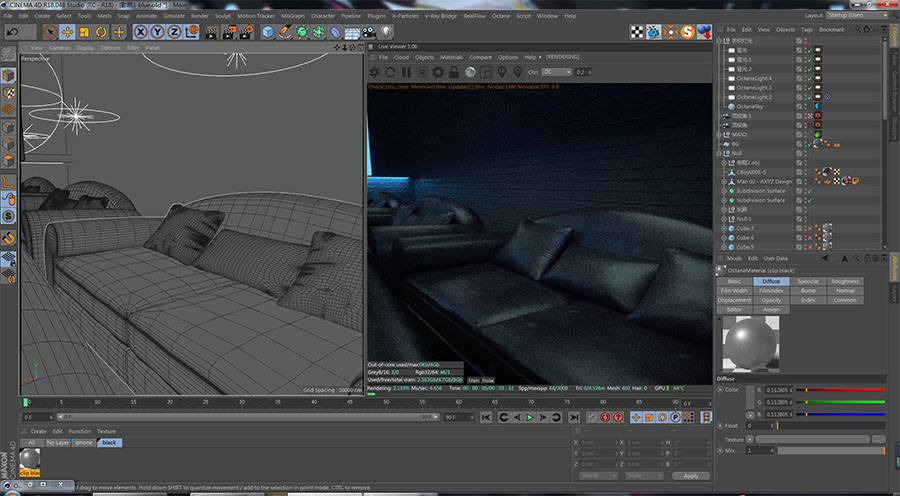Viewport: 900px width, 496px height.
Task: Open the Chn channel dropdown
Action: [557, 72]
